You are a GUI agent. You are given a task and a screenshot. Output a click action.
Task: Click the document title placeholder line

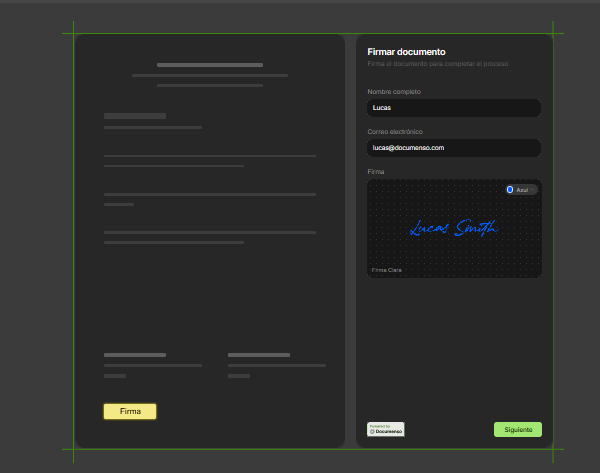click(x=210, y=65)
